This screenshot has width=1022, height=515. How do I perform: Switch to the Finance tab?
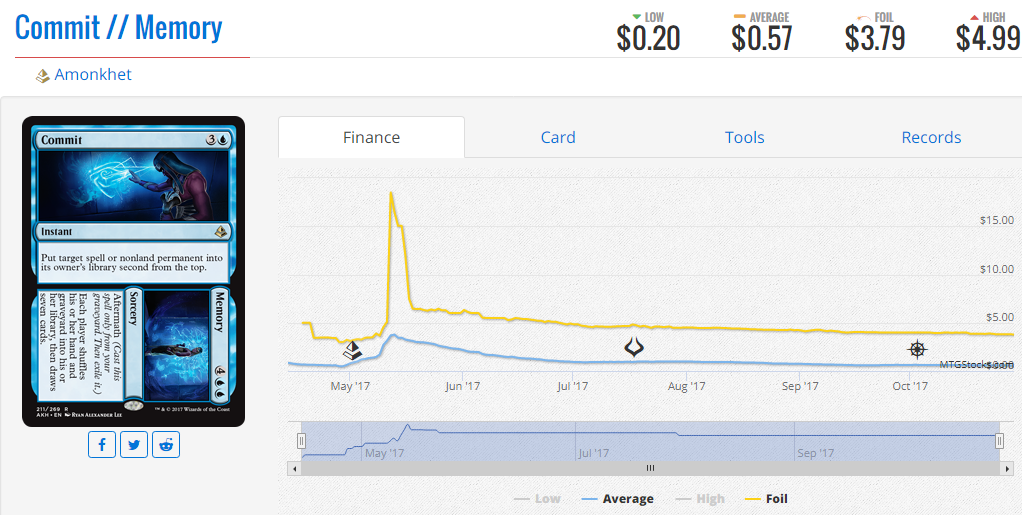[372, 138]
